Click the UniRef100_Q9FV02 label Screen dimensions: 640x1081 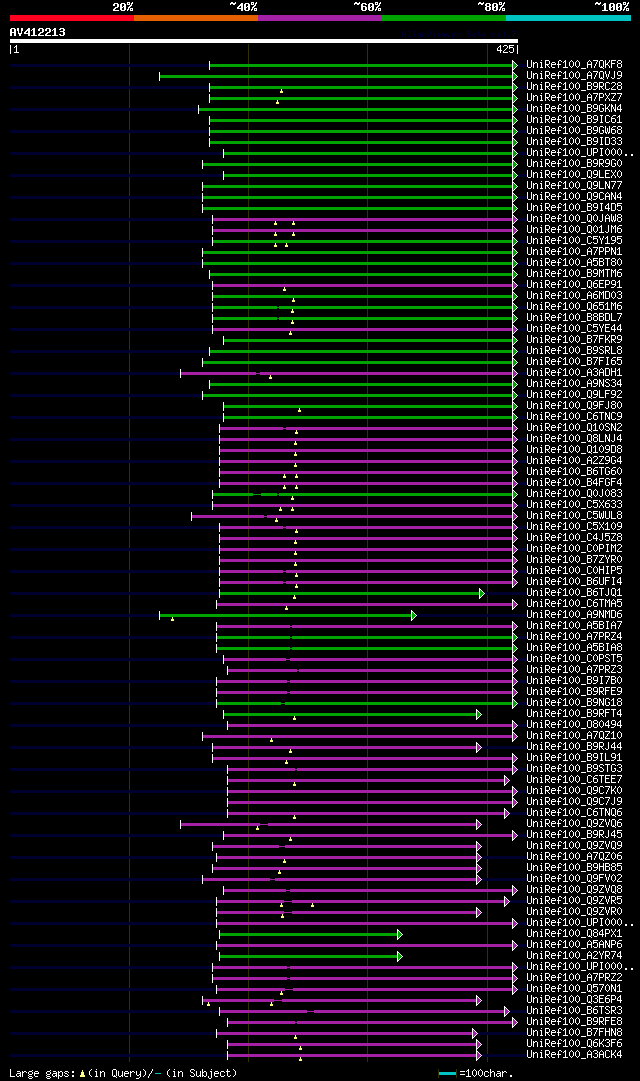pyautogui.click(x=574, y=879)
